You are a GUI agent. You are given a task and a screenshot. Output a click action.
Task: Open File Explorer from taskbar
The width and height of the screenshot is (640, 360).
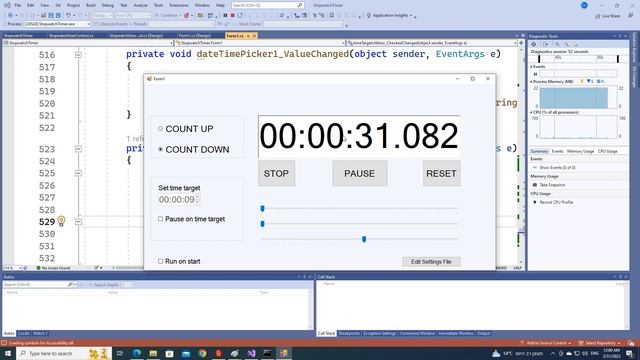(153, 353)
